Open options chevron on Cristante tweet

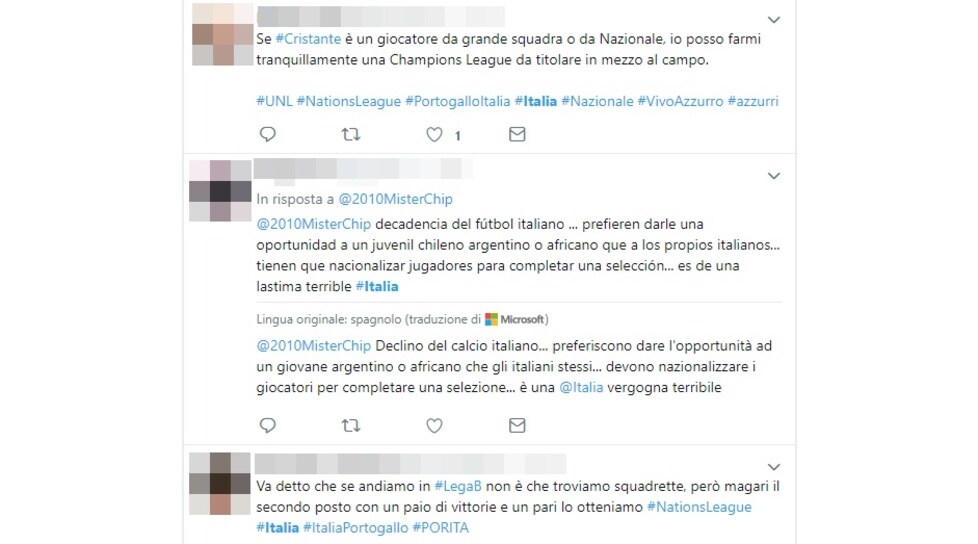coord(773,20)
